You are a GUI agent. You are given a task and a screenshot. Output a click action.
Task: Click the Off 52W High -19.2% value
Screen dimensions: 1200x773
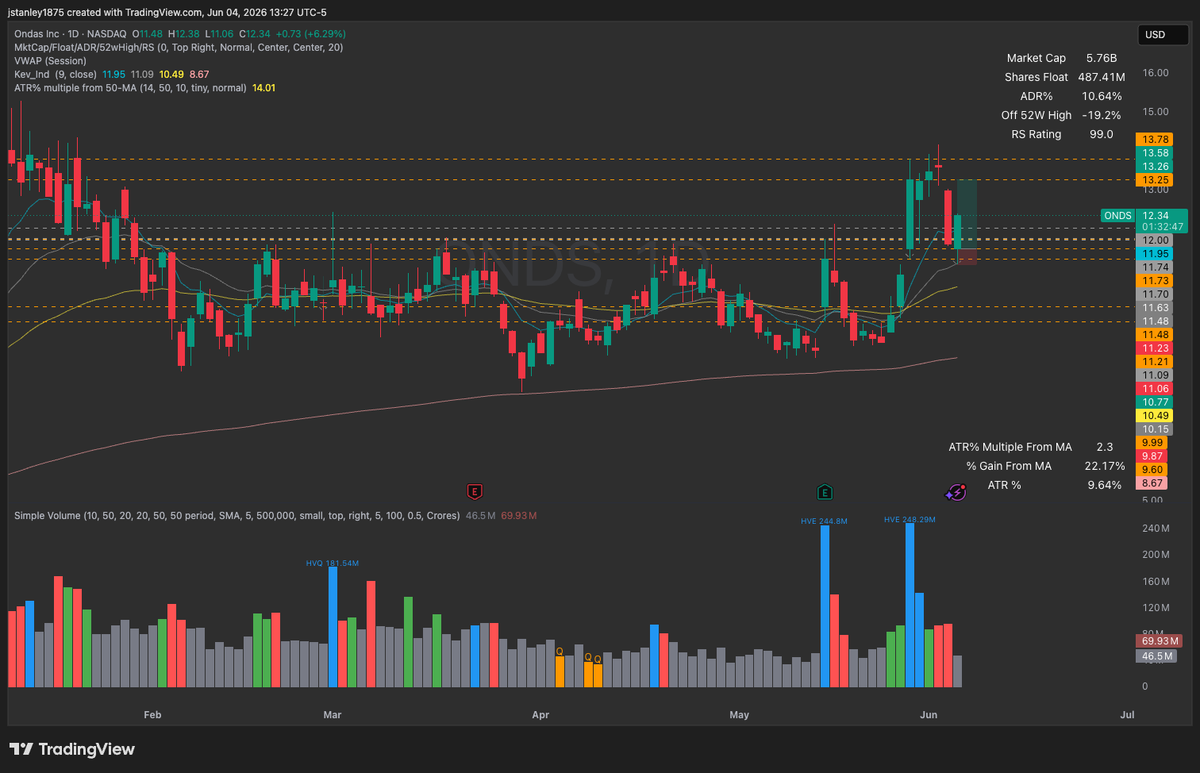coord(1102,115)
